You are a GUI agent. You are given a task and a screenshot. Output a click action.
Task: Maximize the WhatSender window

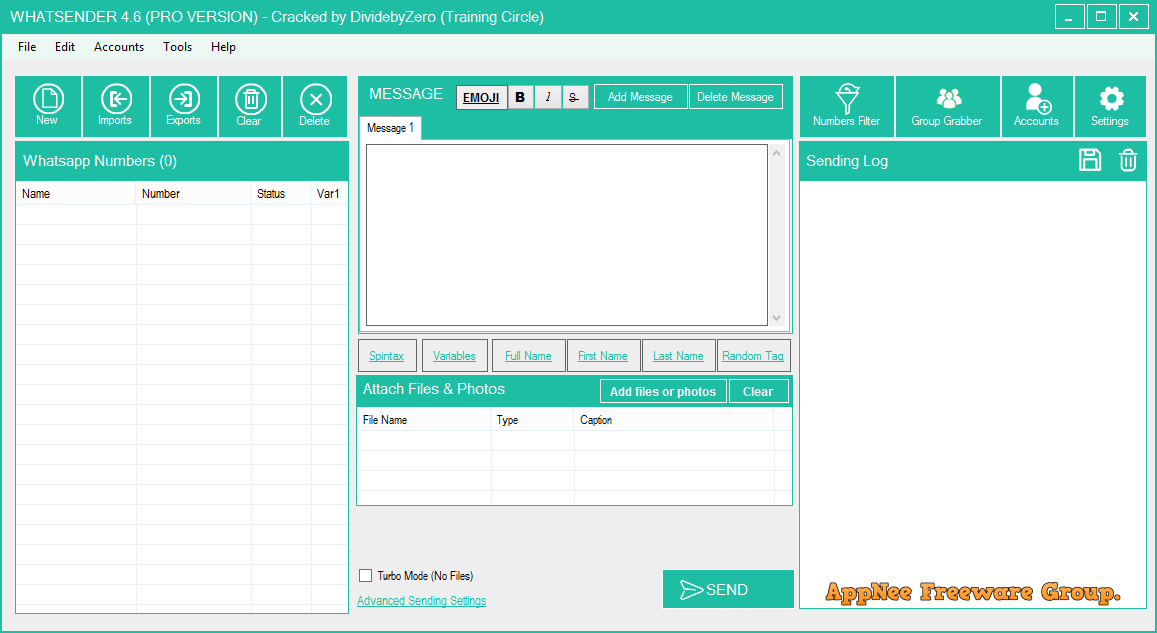click(x=1101, y=16)
